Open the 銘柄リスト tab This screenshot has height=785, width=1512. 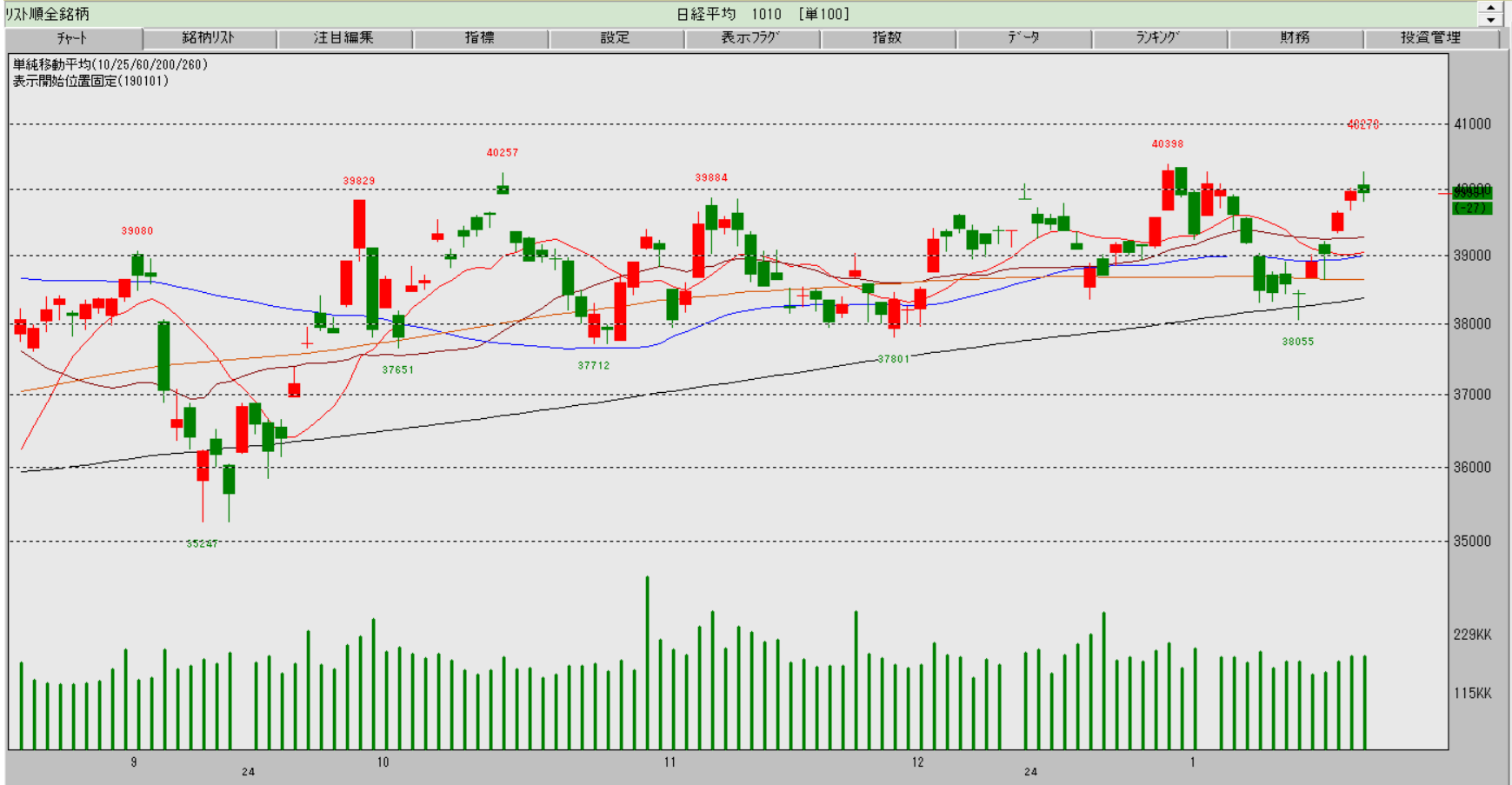(209, 38)
